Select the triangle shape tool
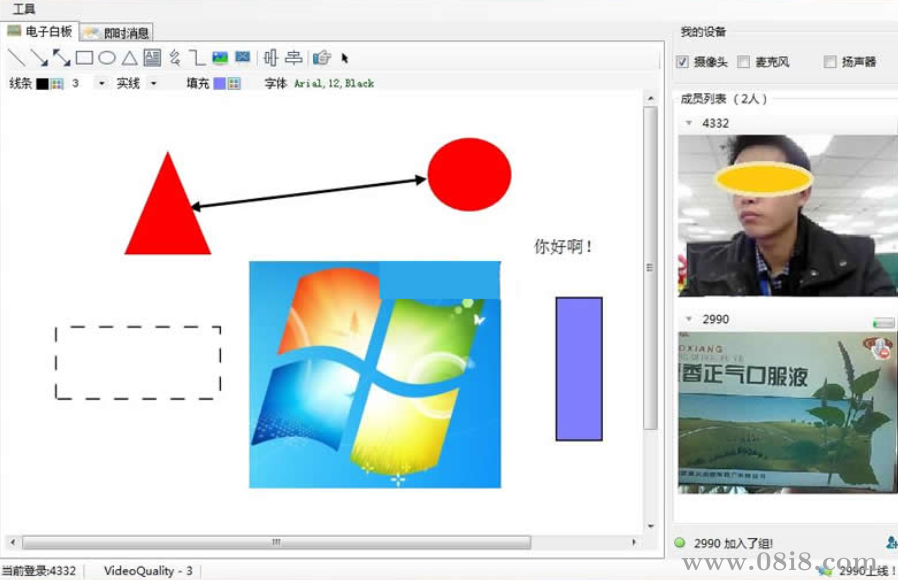The width and height of the screenshot is (898, 580). tap(129, 57)
